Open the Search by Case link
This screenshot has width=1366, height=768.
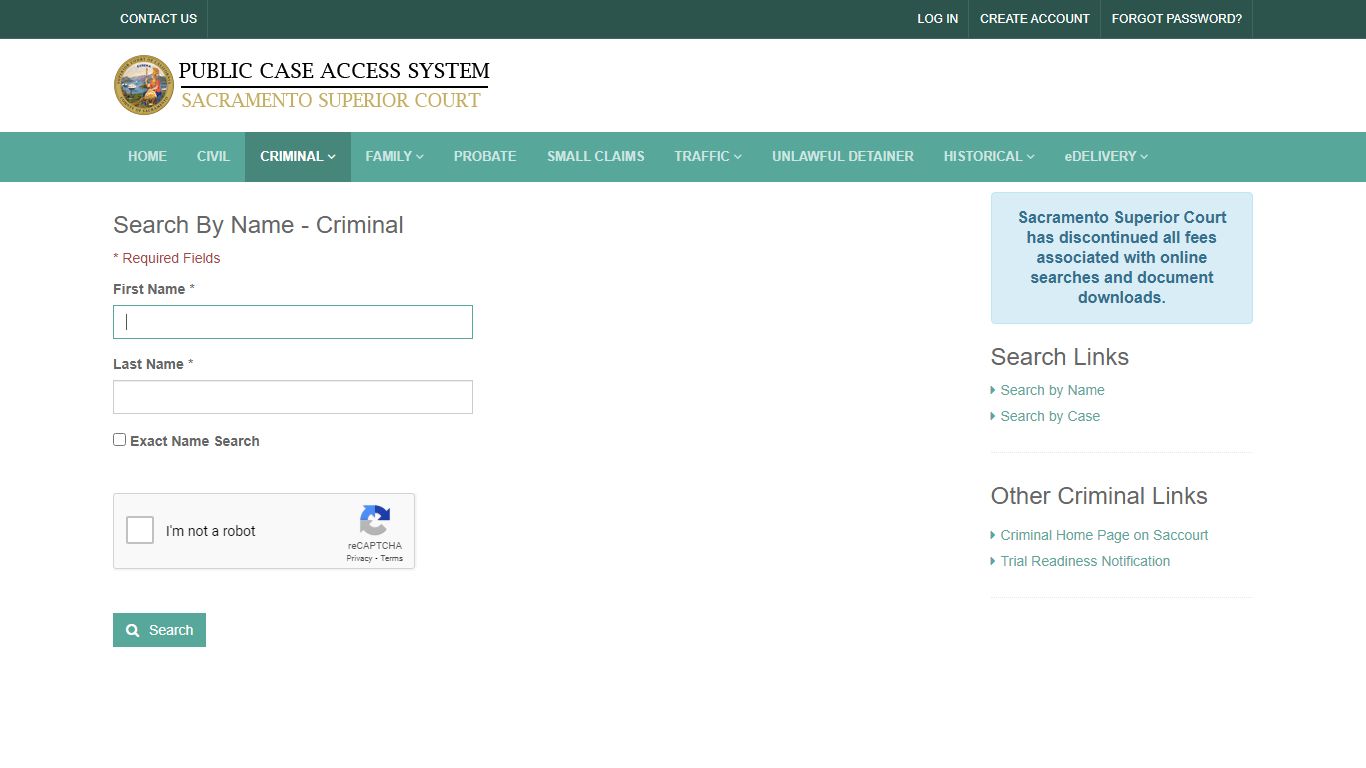(x=1050, y=416)
